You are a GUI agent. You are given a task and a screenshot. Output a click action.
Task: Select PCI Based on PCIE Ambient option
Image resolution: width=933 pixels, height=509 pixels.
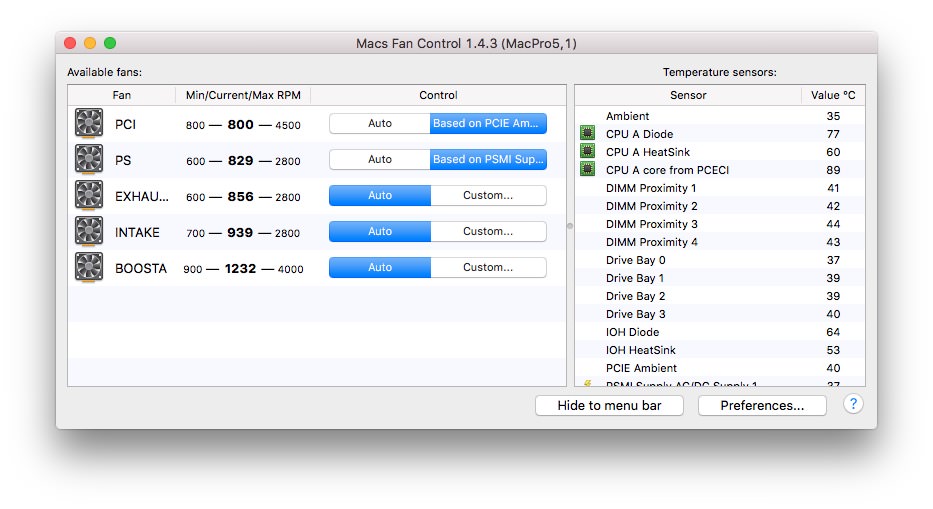488,123
